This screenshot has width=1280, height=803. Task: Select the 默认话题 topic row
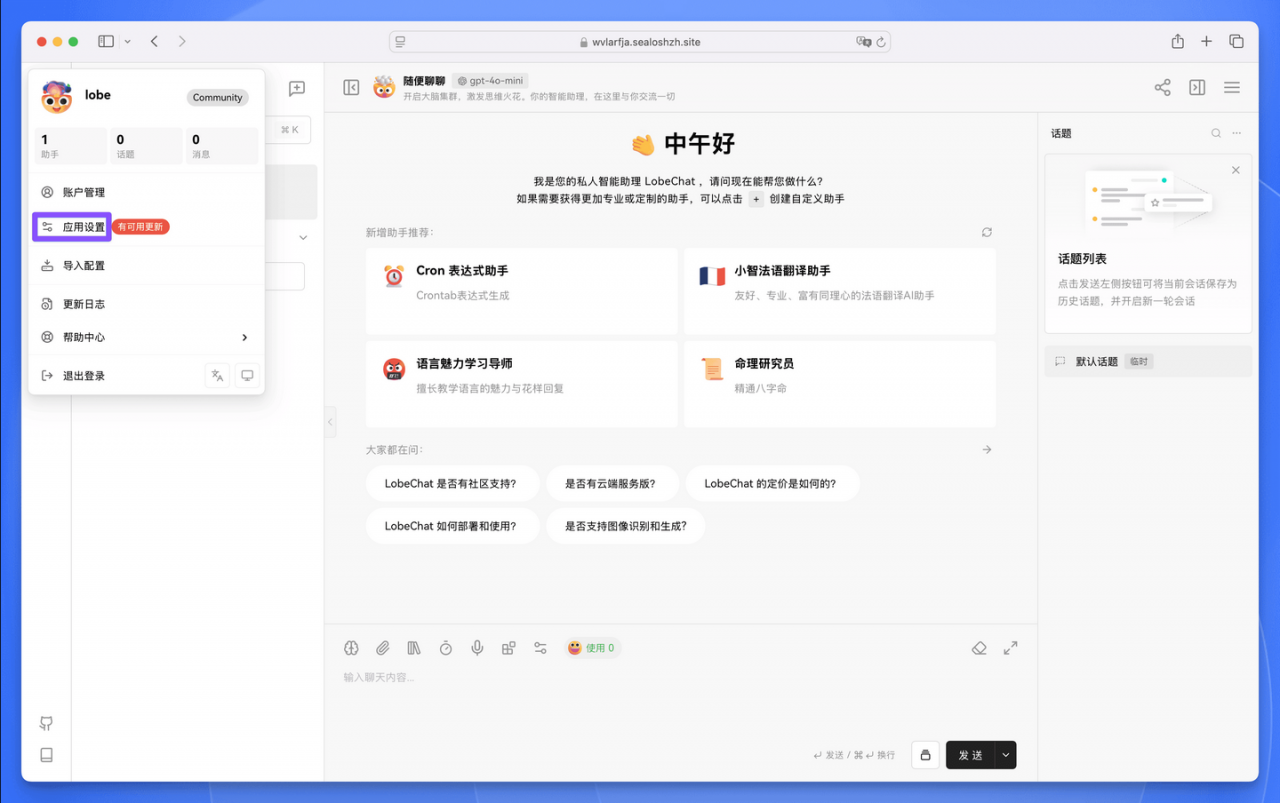pyautogui.click(x=1147, y=361)
